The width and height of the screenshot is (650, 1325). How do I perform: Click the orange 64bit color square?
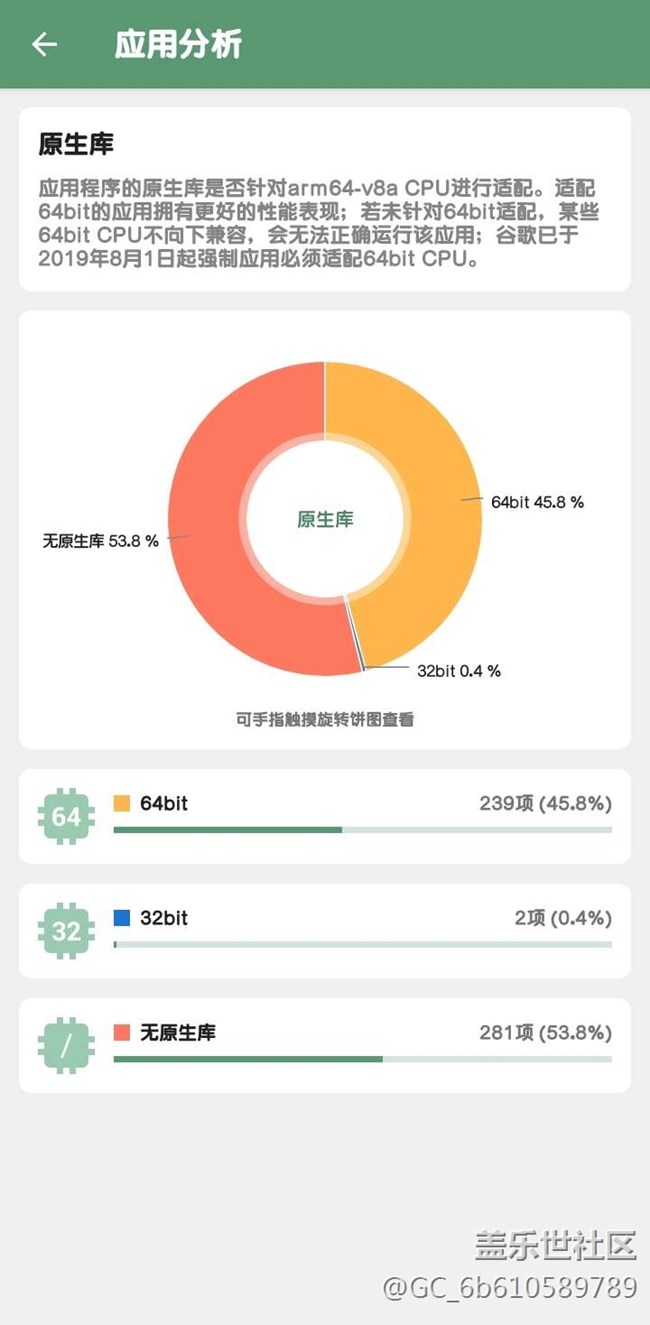tap(122, 803)
